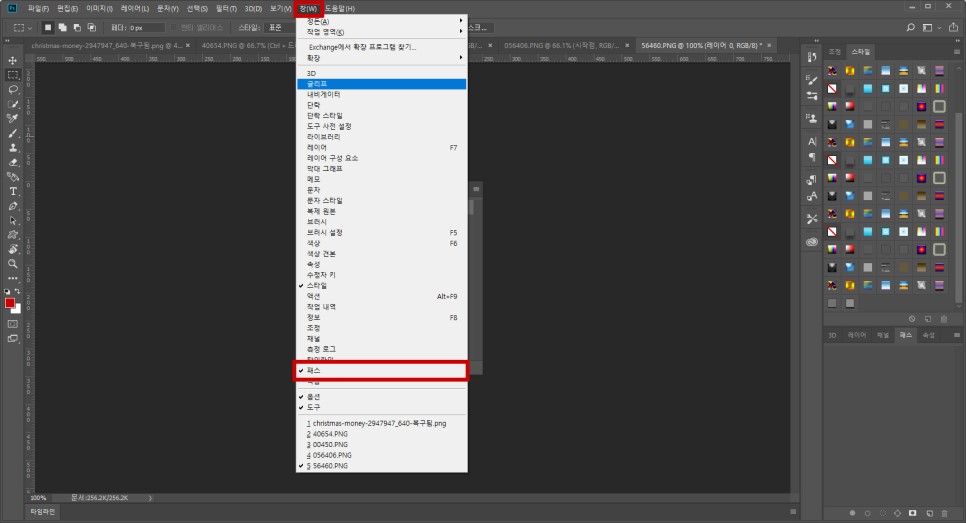Open the 스타일 style dropdown in options bar

click(x=280, y=28)
